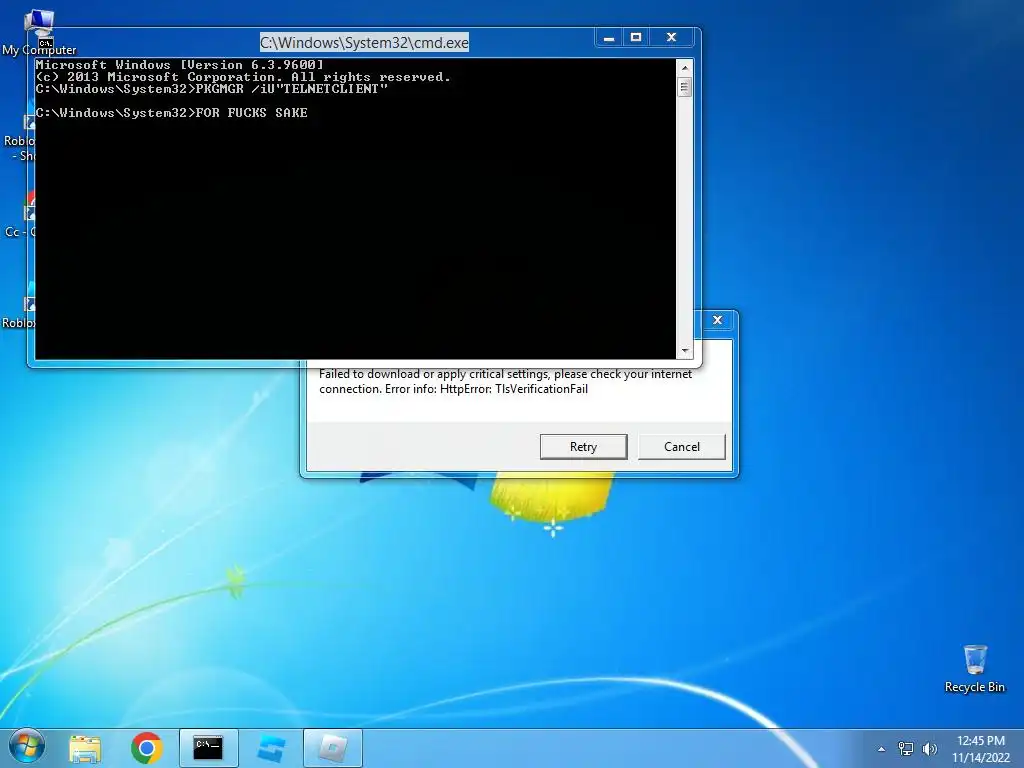
Task: Select the cmd.exe taskbar button
Action: point(208,748)
